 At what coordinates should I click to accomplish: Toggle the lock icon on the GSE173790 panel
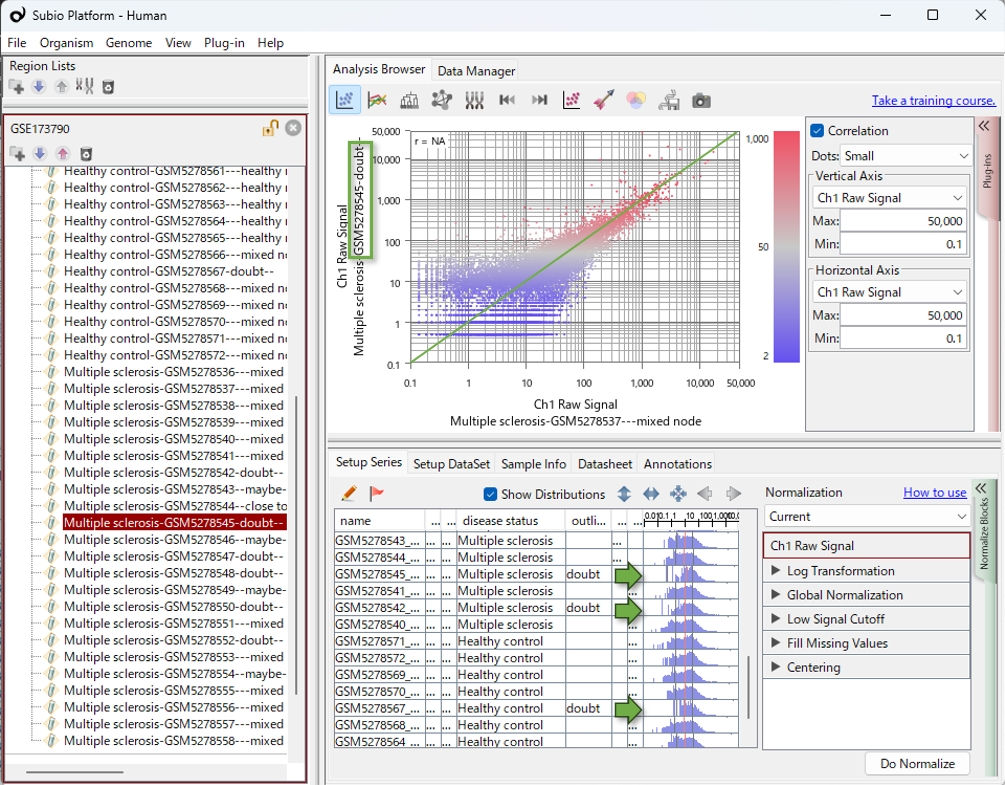click(x=268, y=128)
